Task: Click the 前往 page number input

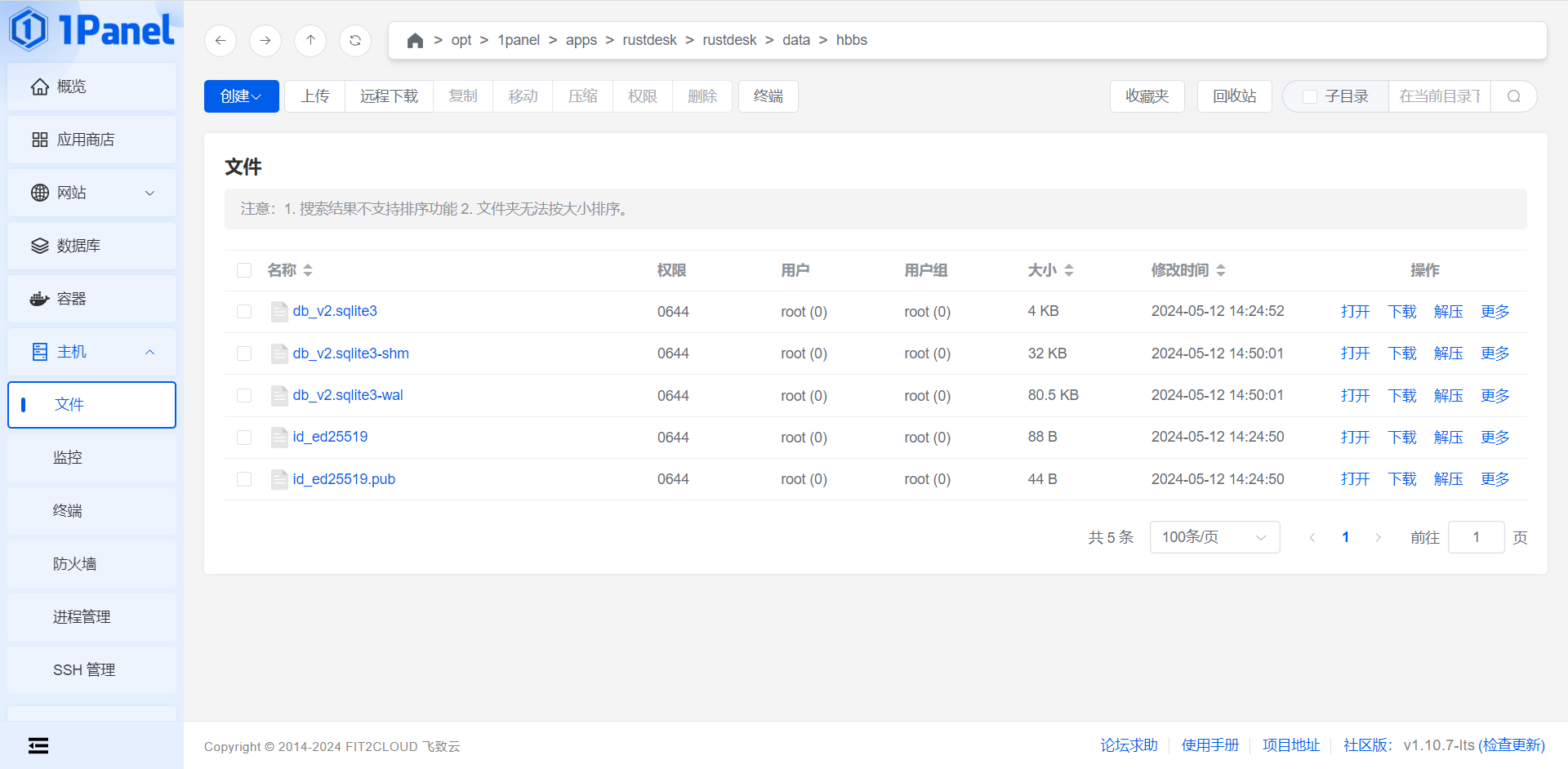Action: (1477, 537)
